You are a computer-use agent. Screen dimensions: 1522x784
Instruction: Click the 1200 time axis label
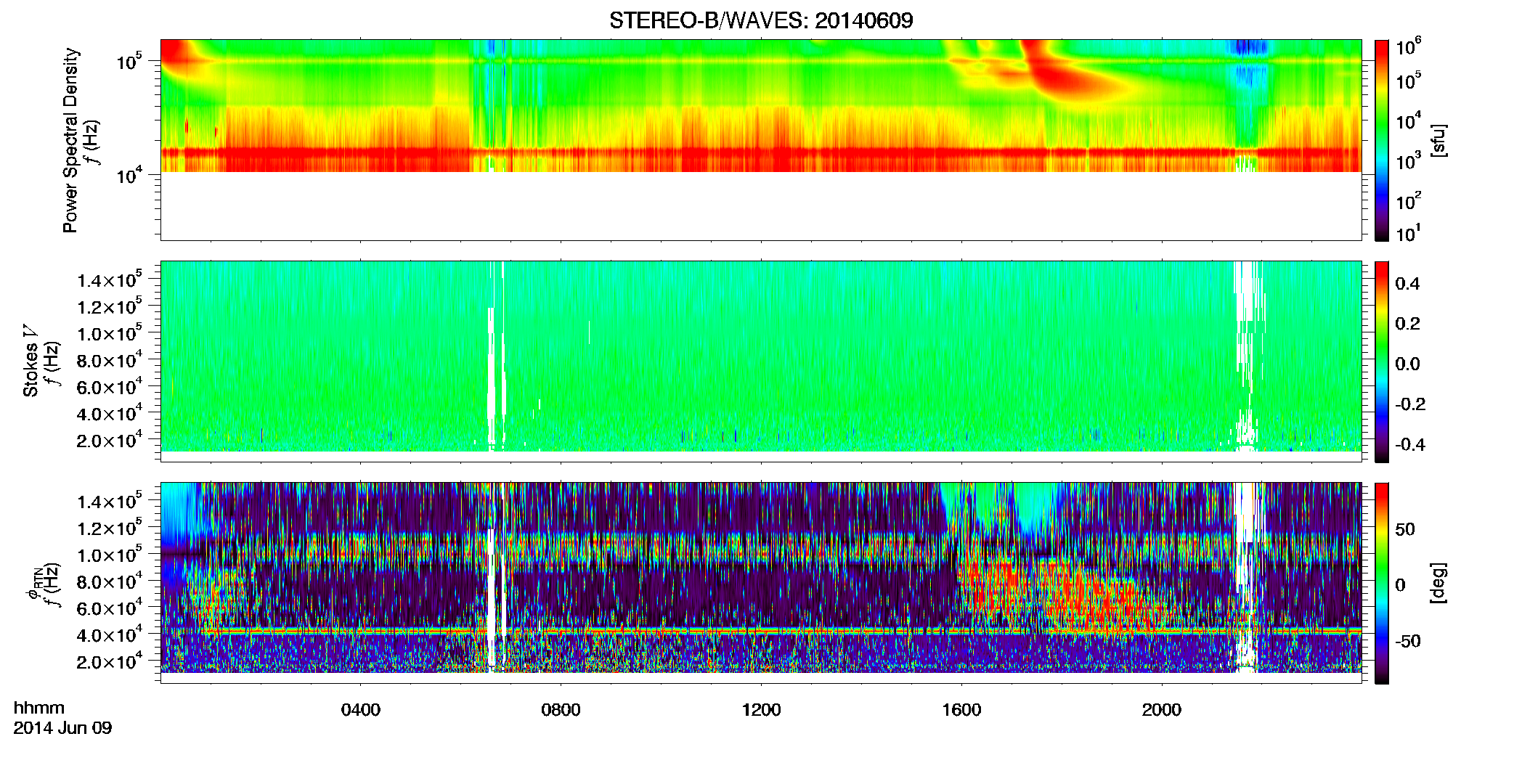pyautogui.click(x=761, y=710)
